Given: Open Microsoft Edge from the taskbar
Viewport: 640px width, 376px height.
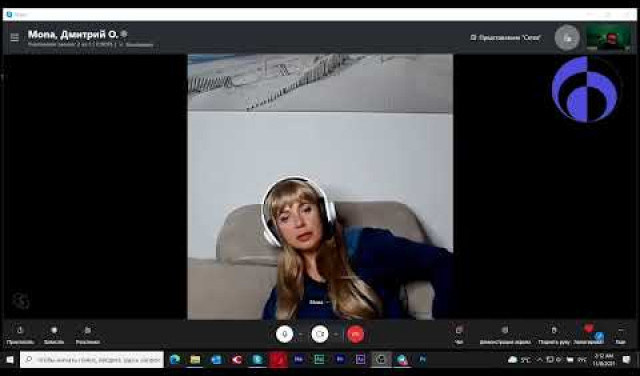Looking at the screenshot, I should tap(175, 360).
